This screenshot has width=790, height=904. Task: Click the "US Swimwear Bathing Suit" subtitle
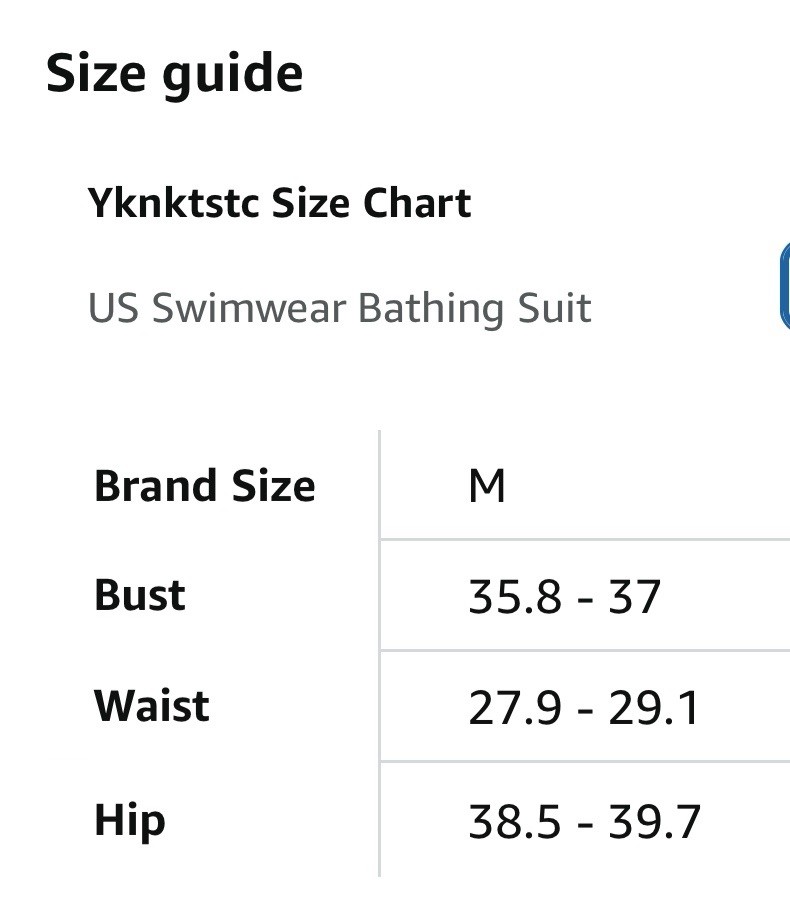(x=339, y=308)
